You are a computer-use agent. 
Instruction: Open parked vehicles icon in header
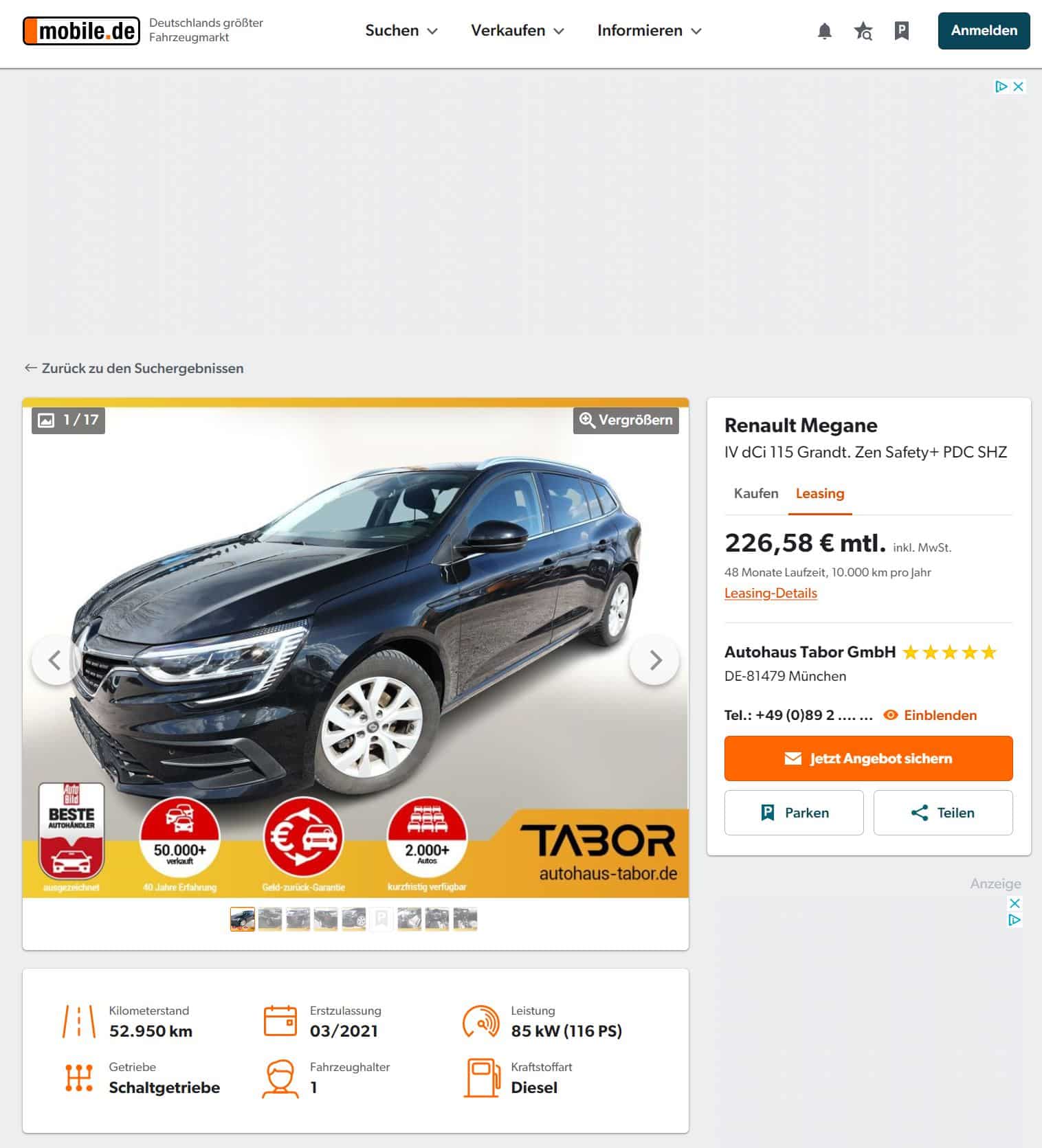902,31
